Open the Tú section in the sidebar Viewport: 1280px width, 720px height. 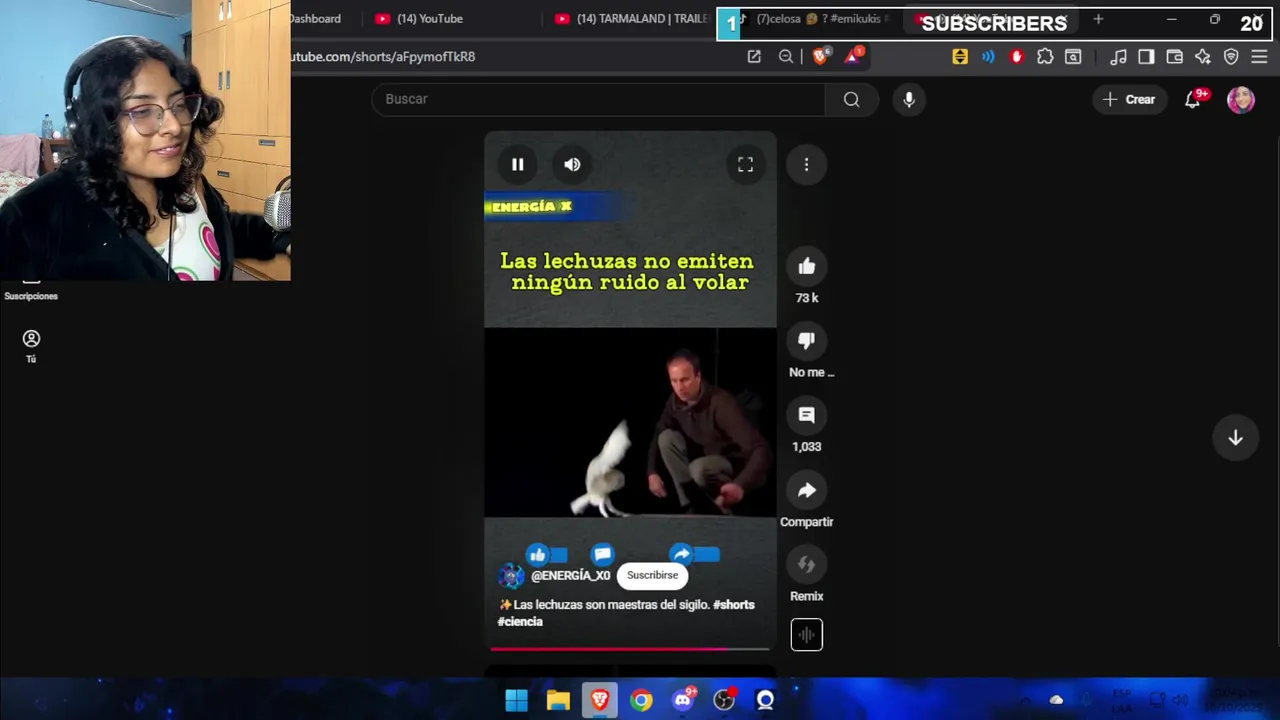coord(31,346)
